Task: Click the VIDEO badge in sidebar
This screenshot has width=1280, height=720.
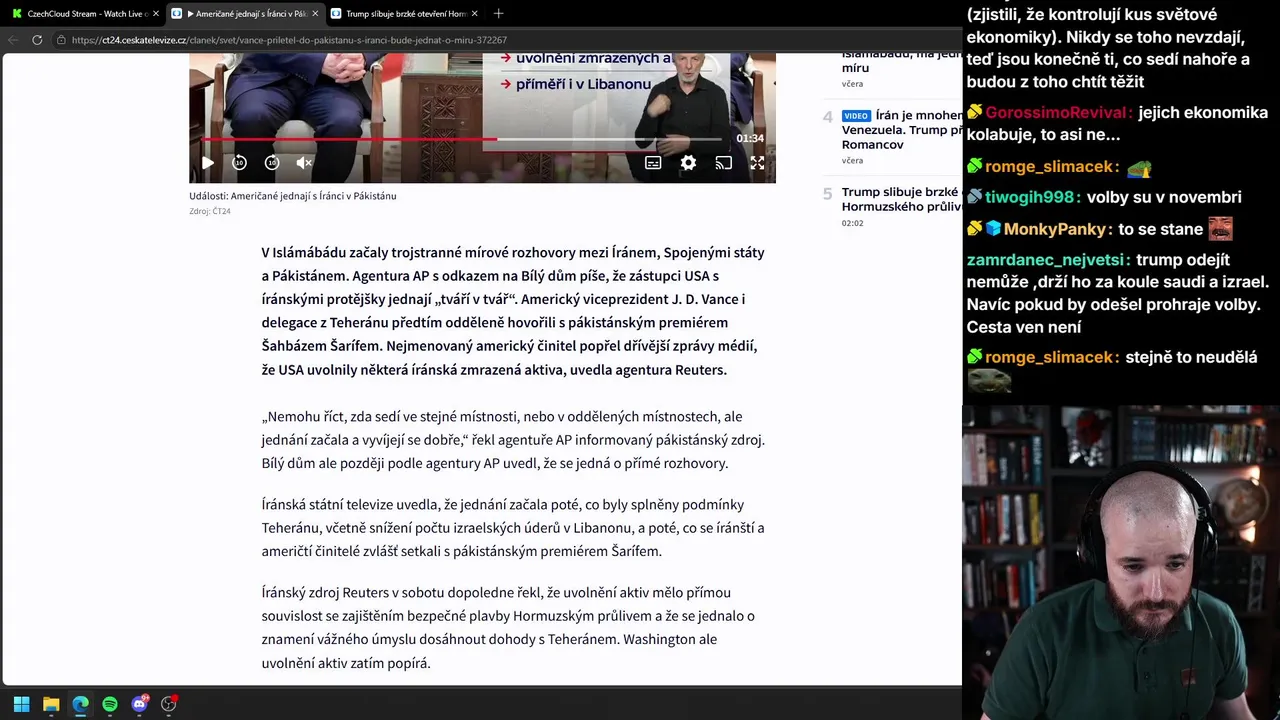Action: [x=856, y=116]
